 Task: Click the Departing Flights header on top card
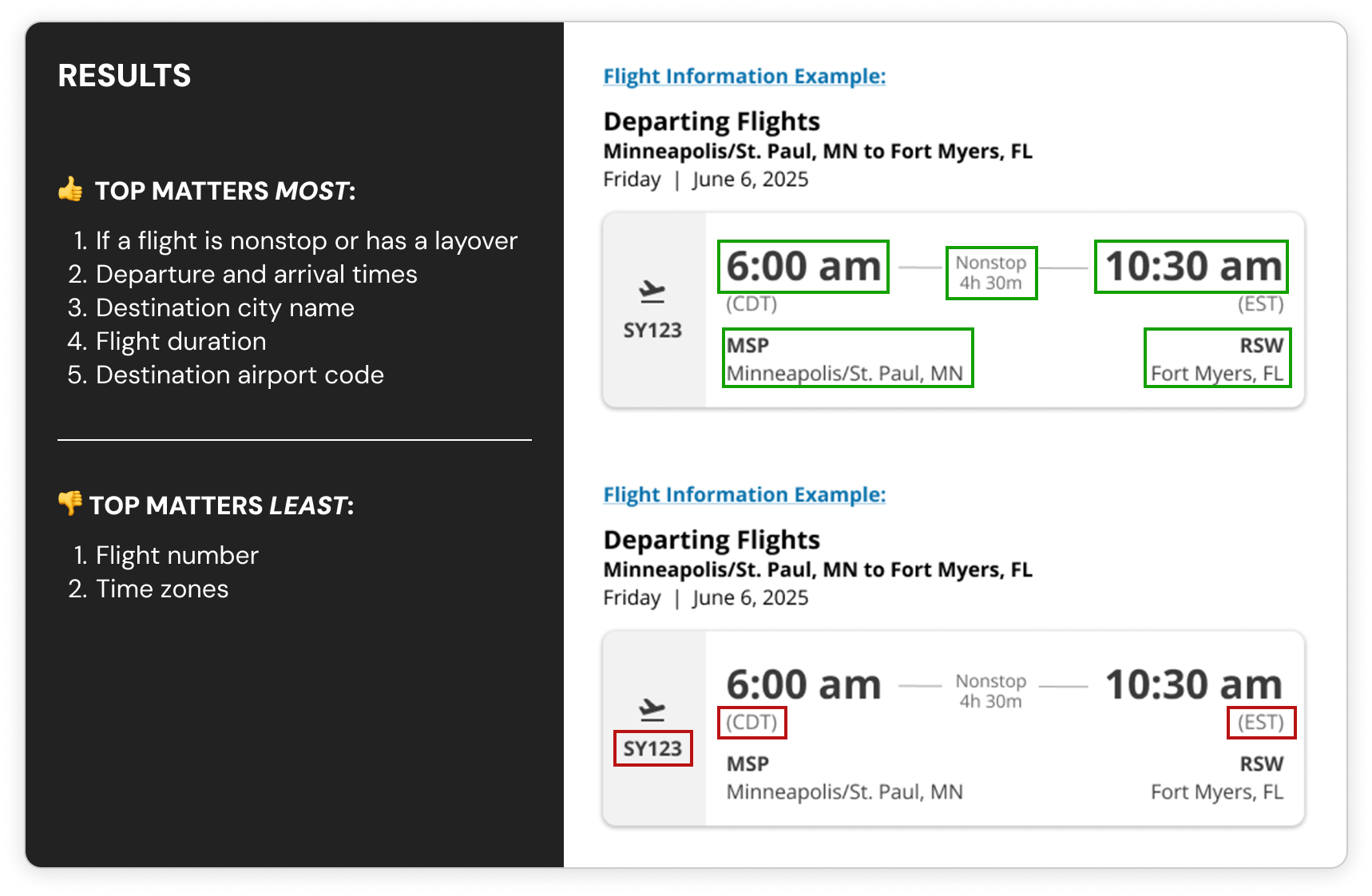tap(711, 121)
